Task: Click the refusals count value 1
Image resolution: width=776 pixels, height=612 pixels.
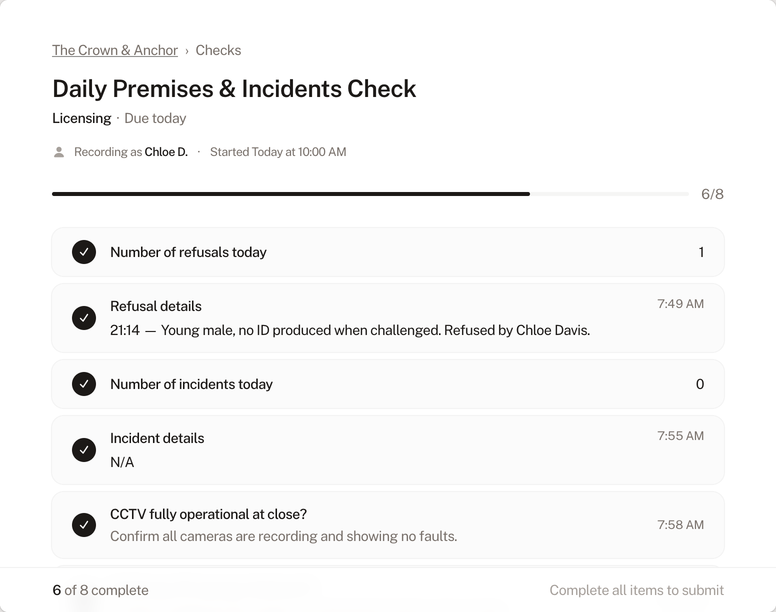Action: 701,252
